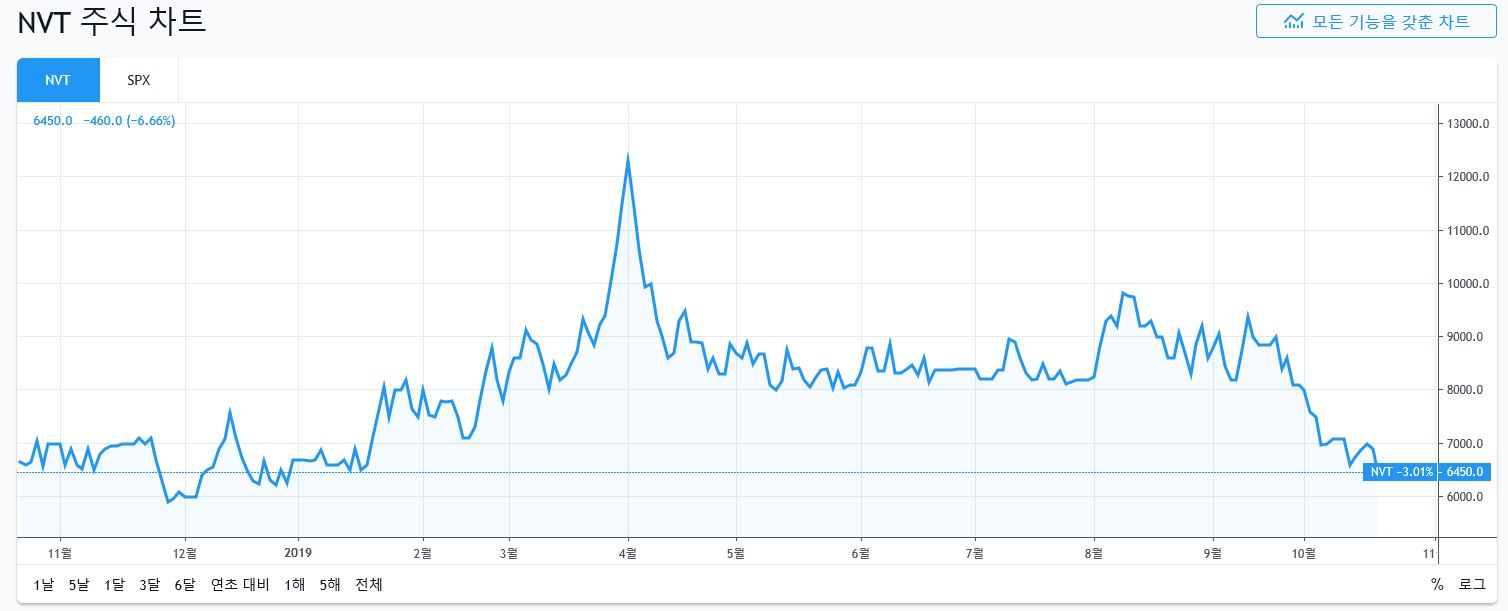Click the 5월 time axis label
Screen dimensions: 1508x611
pos(736,552)
